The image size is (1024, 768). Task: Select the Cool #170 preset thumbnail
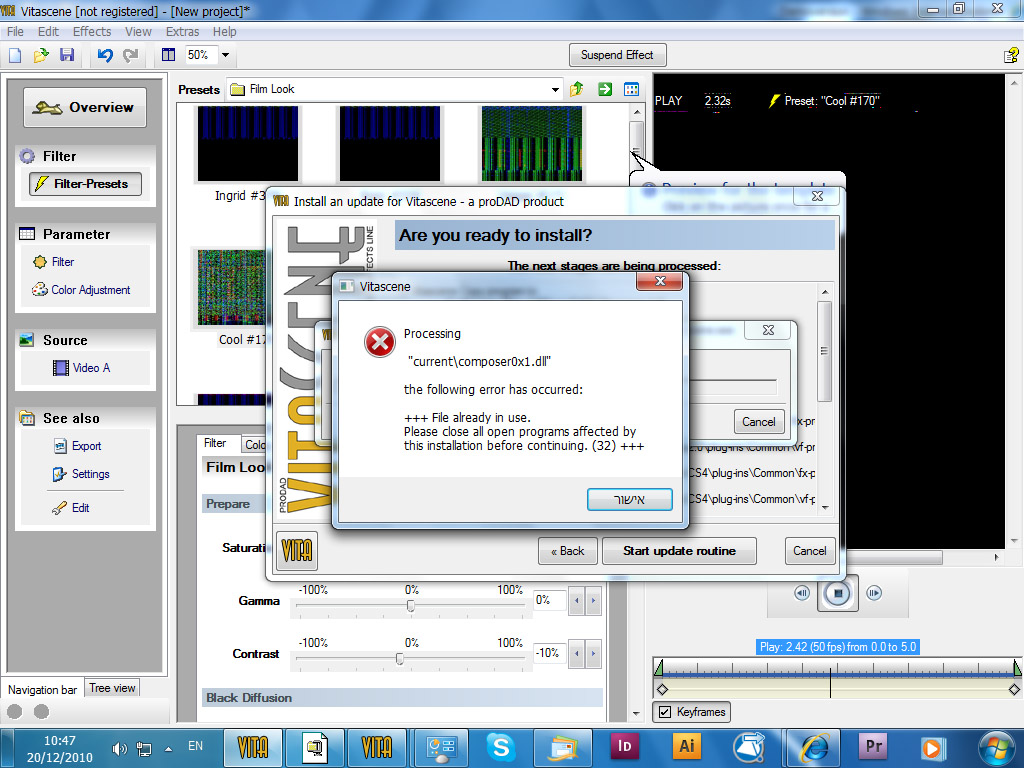232,287
